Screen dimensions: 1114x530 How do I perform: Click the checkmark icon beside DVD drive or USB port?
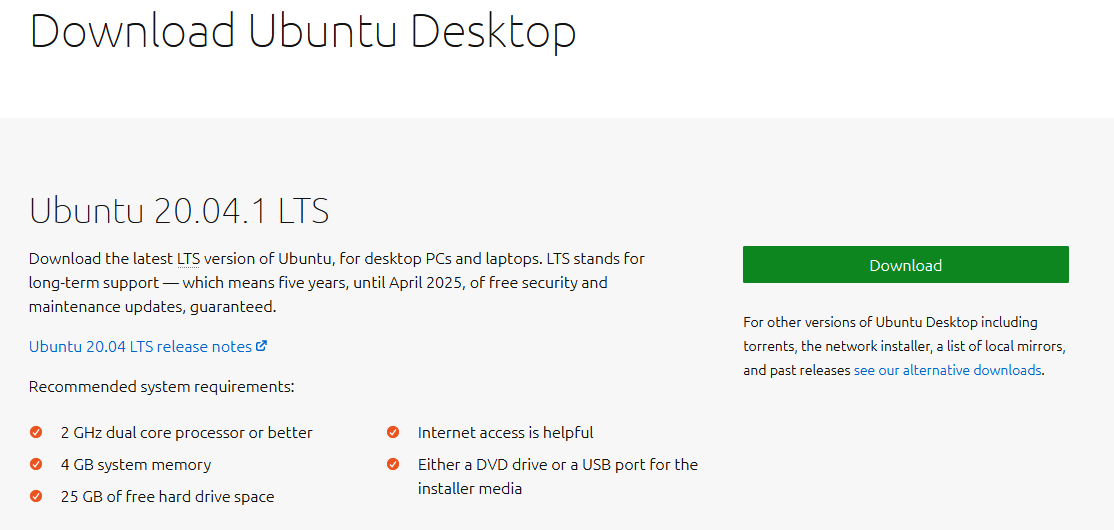tap(393, 464)
